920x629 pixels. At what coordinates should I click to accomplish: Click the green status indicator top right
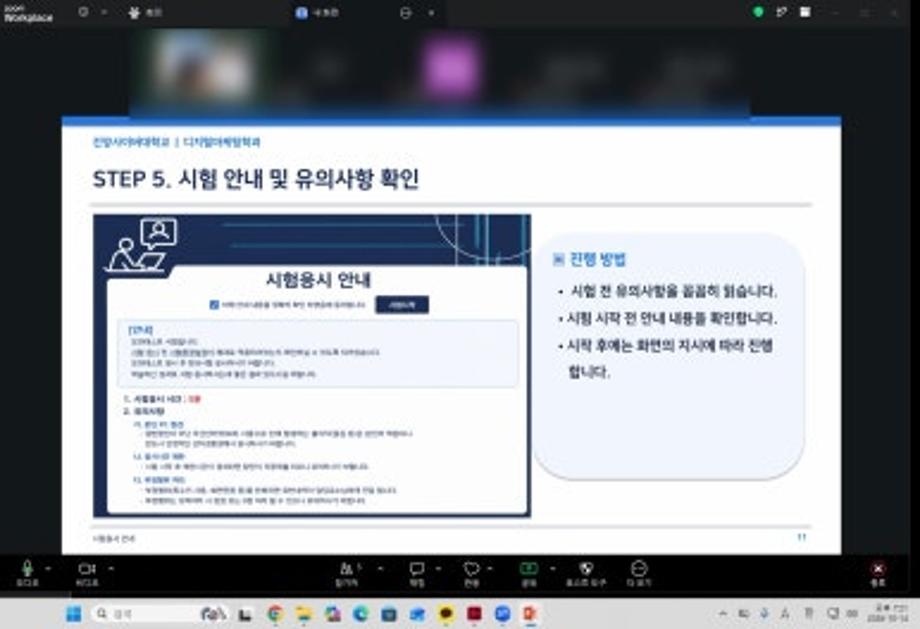pyautogui.click(x=758, y=11)
